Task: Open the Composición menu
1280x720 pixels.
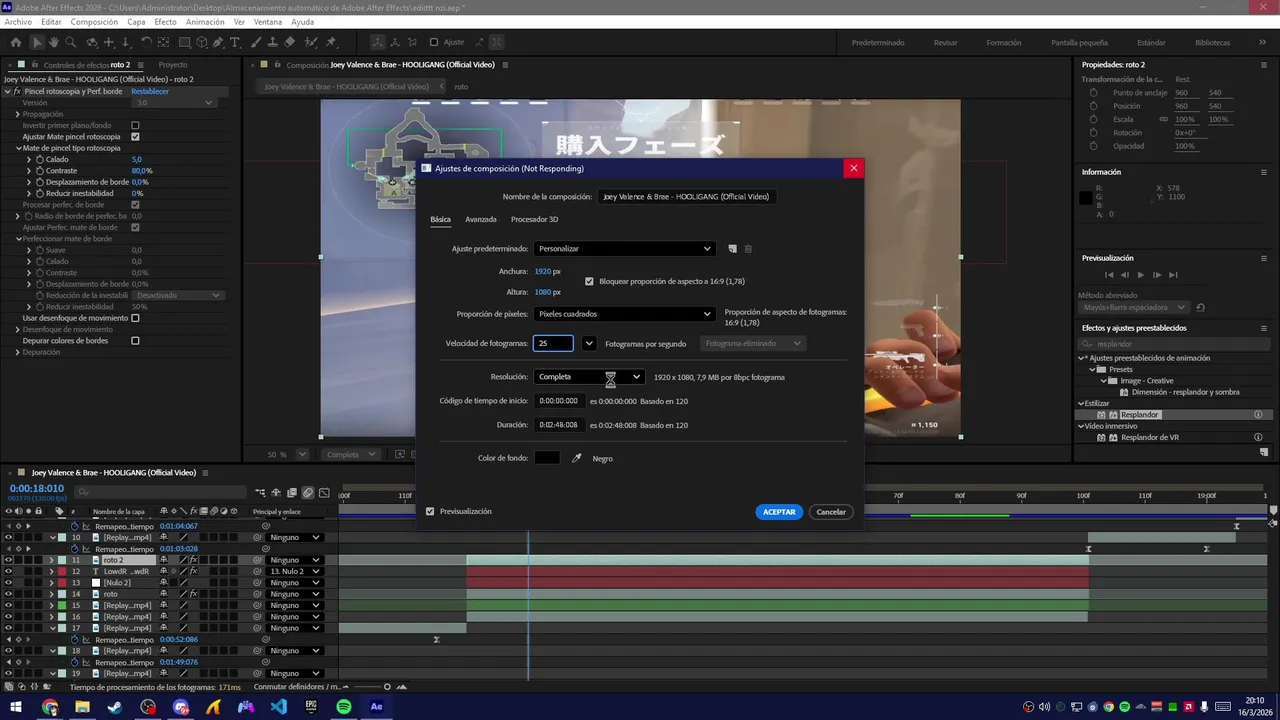Action: coord(94,21)
